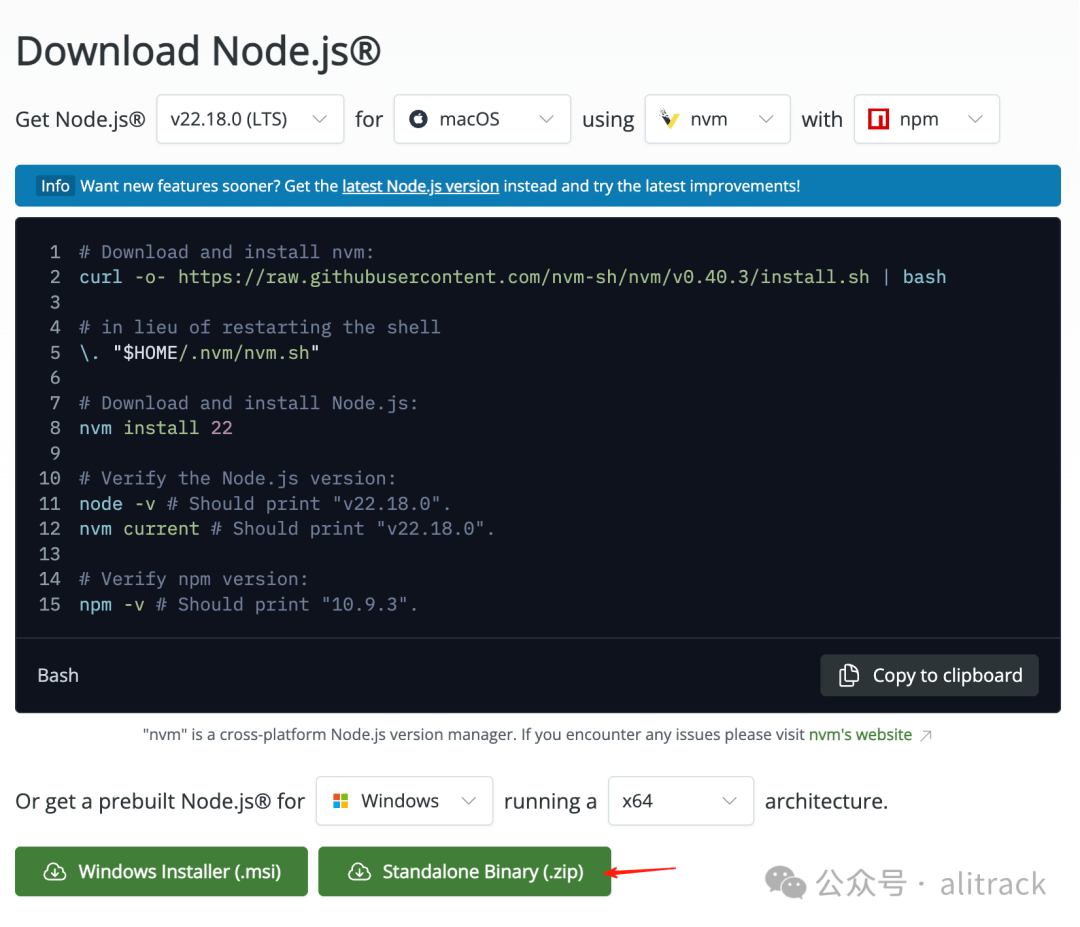Click the 'Download Node.js®' page heading
This screenshot has width=1080, height=927.
(198, 51)
